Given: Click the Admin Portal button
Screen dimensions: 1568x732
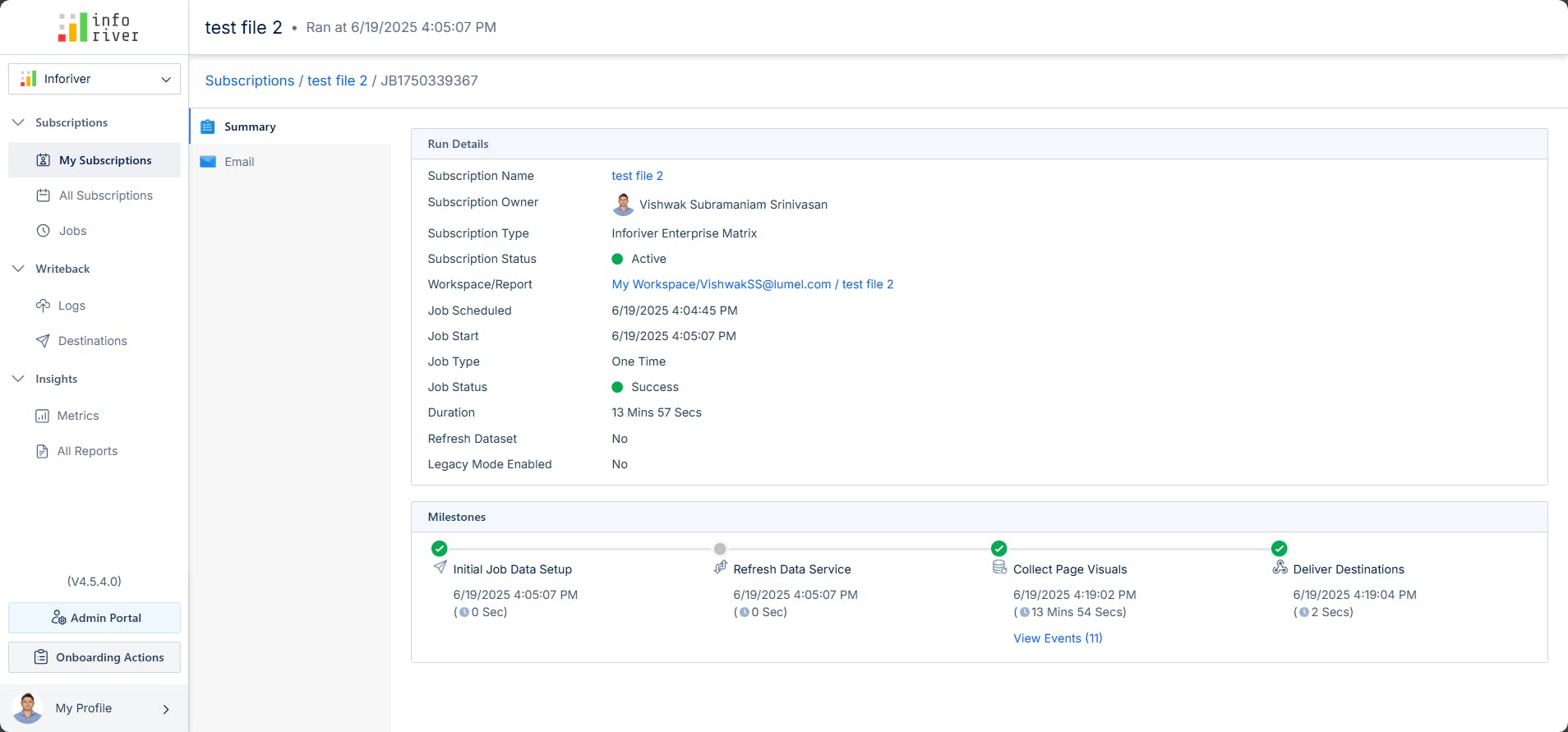Looking at the screenshot, I should point(95,618).
